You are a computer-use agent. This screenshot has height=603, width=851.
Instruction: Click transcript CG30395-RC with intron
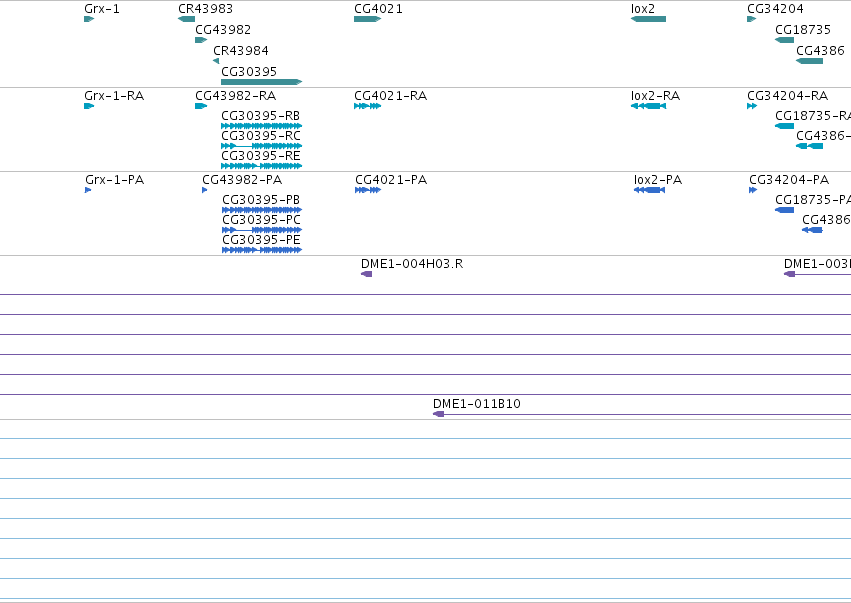[x=262, y=146]
